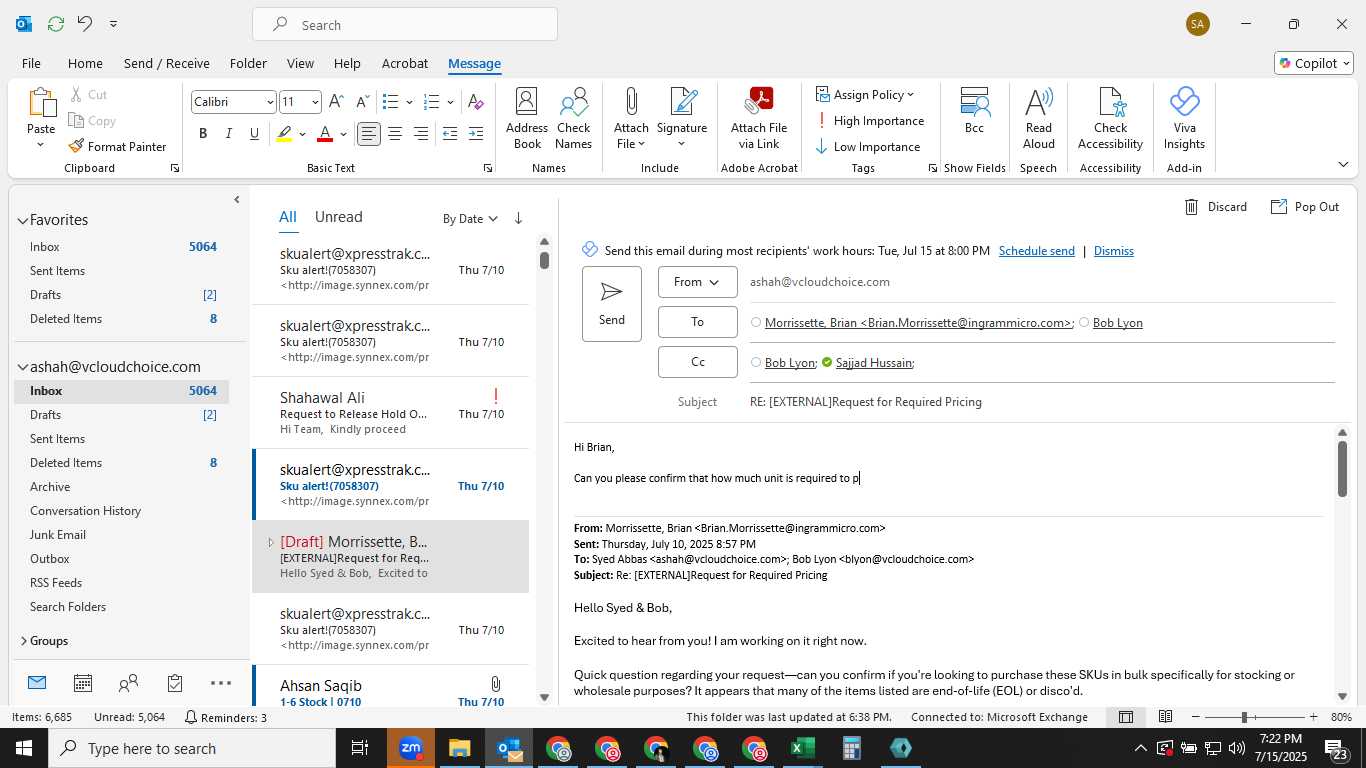Click the Send button
The image size is (1366, 768).
click(x=612, y=304)
